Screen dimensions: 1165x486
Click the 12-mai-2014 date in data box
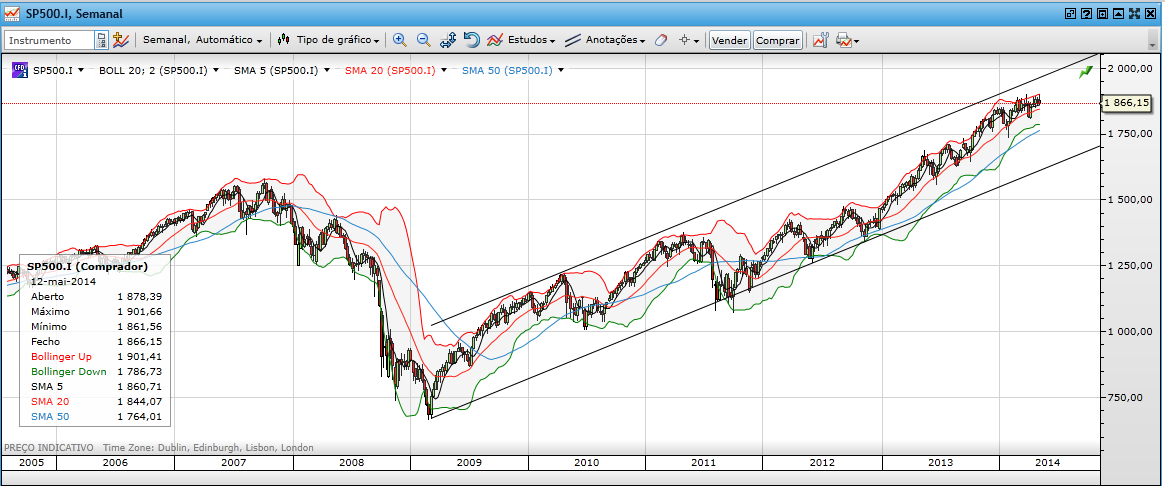pyautogui.click(x=63, y=282)
